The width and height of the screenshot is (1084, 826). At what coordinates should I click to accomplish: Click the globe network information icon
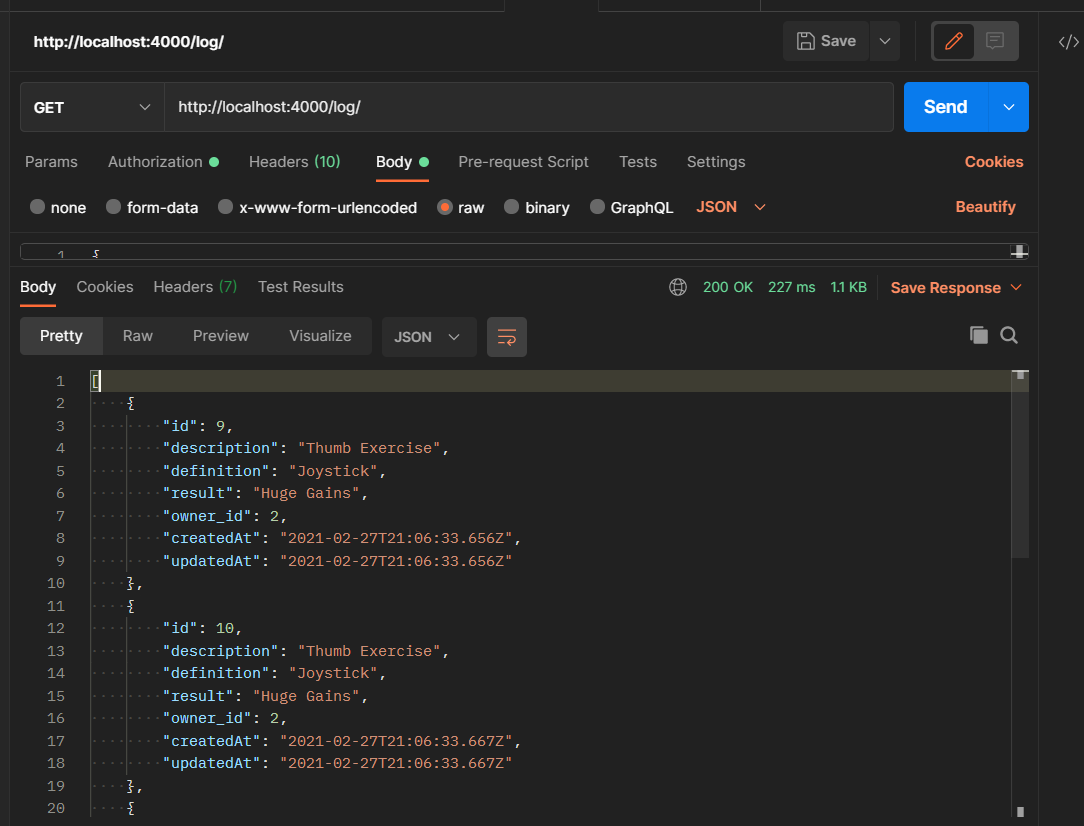[x=678, y=287]
